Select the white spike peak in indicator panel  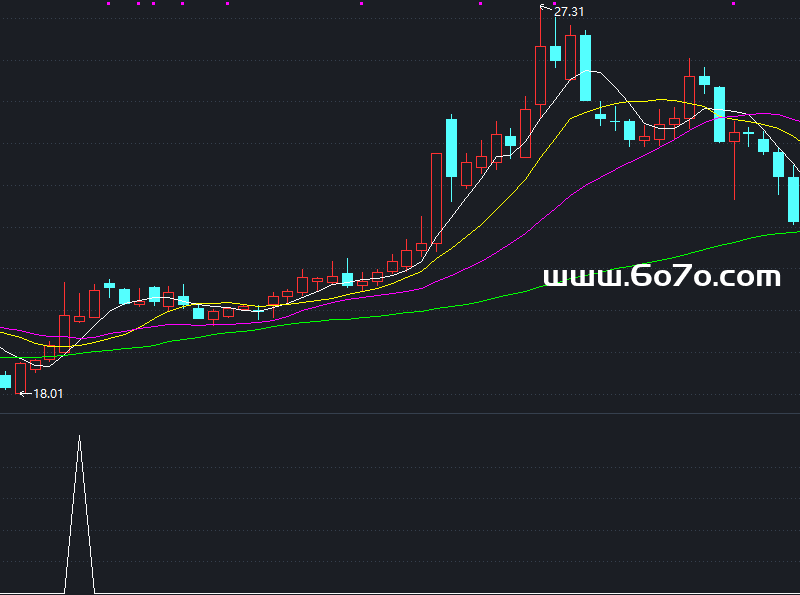80,438
